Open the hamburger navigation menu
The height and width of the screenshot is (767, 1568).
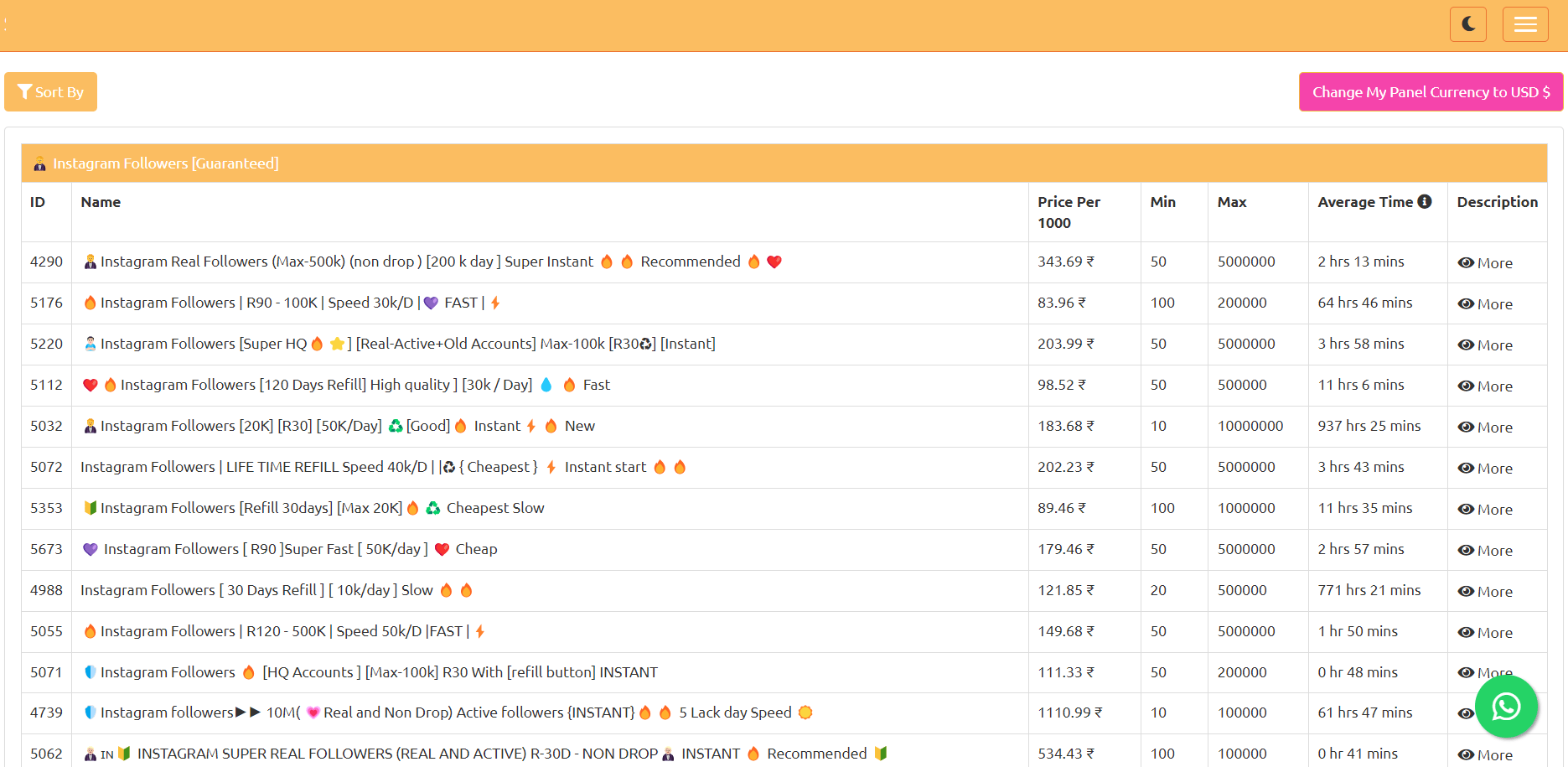(x=1524, y=24)
